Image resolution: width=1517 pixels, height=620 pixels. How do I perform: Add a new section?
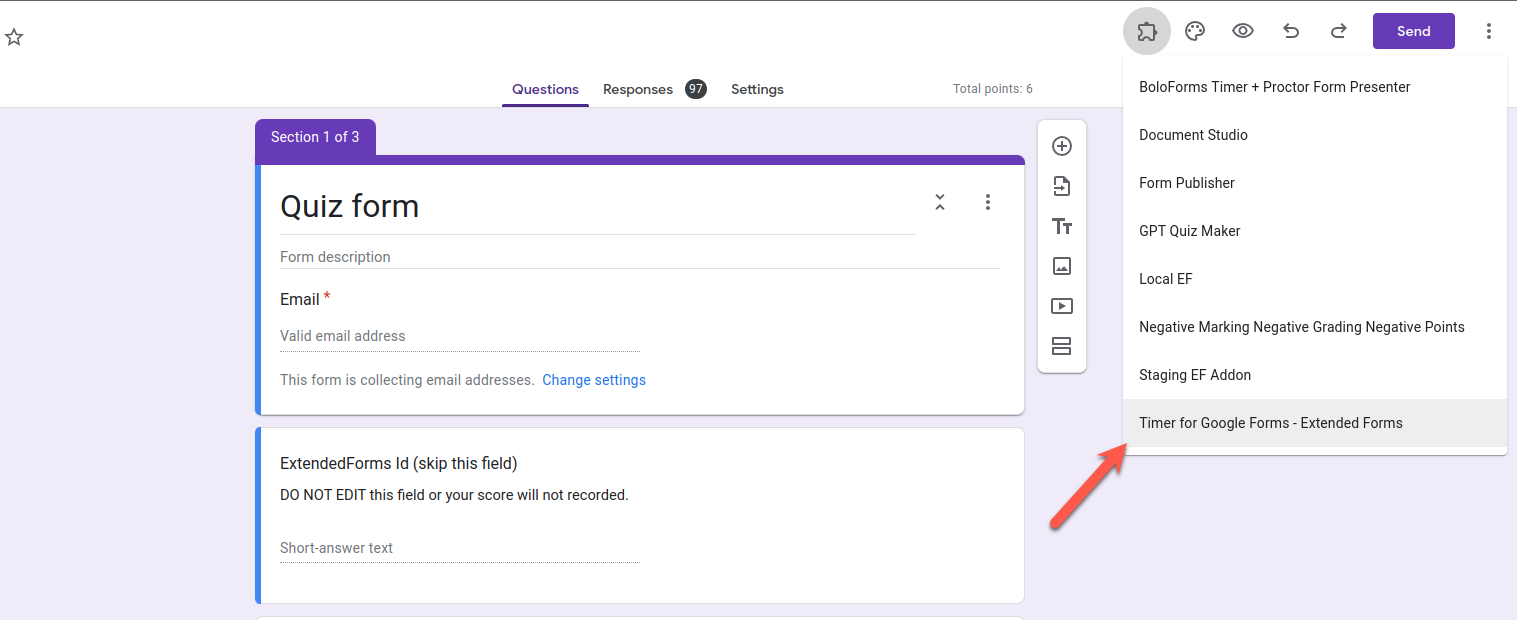click(1062, 346)
